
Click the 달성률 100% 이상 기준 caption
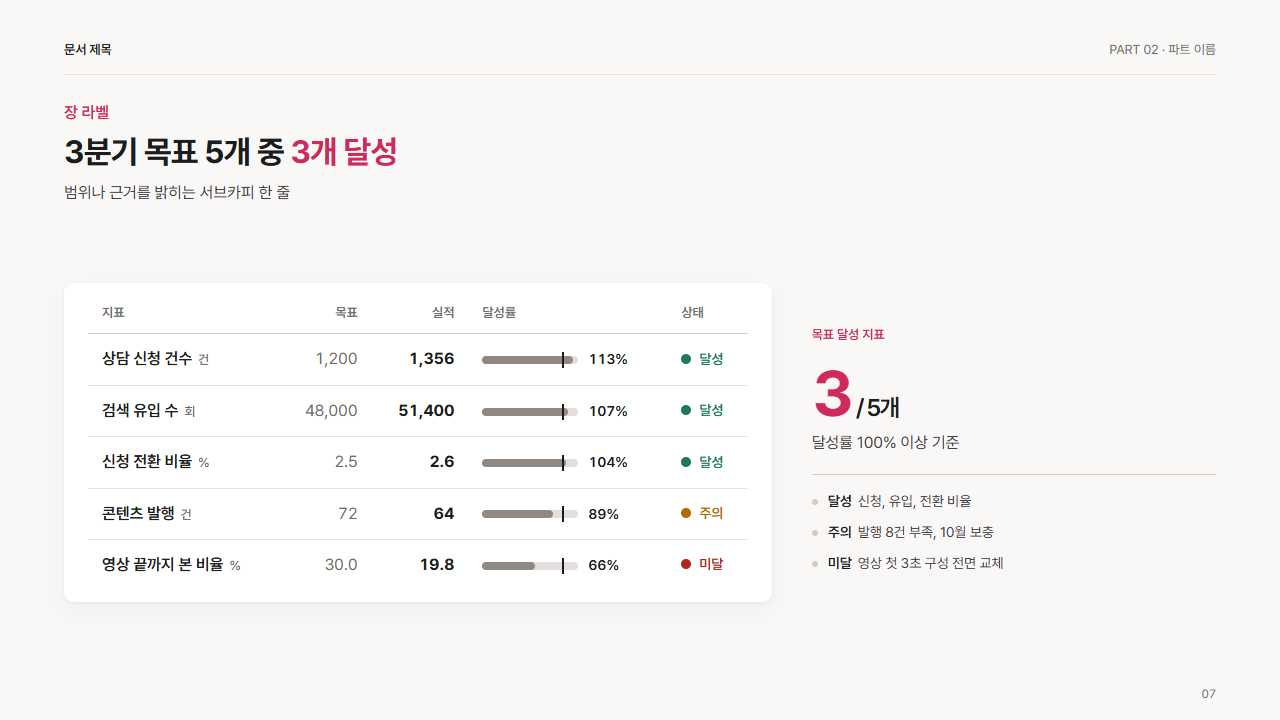click(x=885, y=442)
